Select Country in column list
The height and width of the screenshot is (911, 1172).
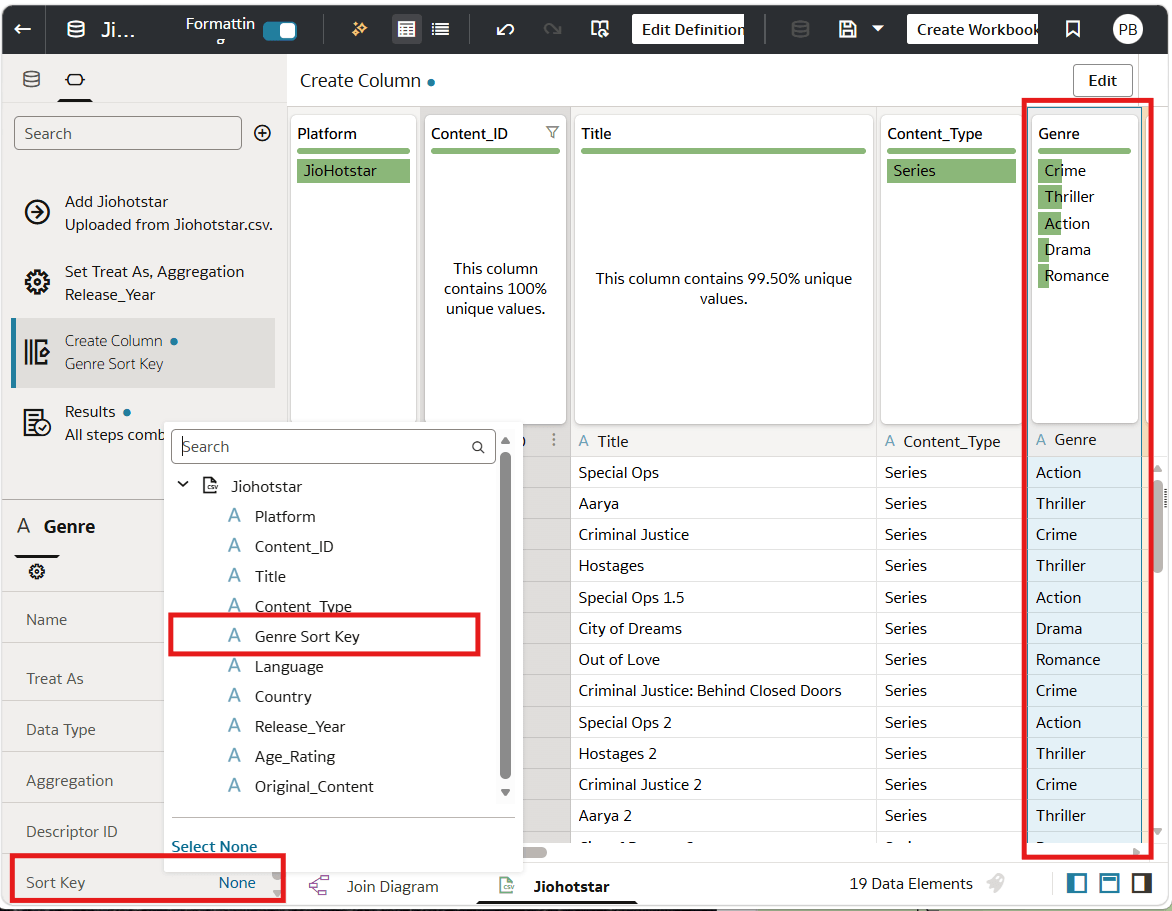(283, 697)
